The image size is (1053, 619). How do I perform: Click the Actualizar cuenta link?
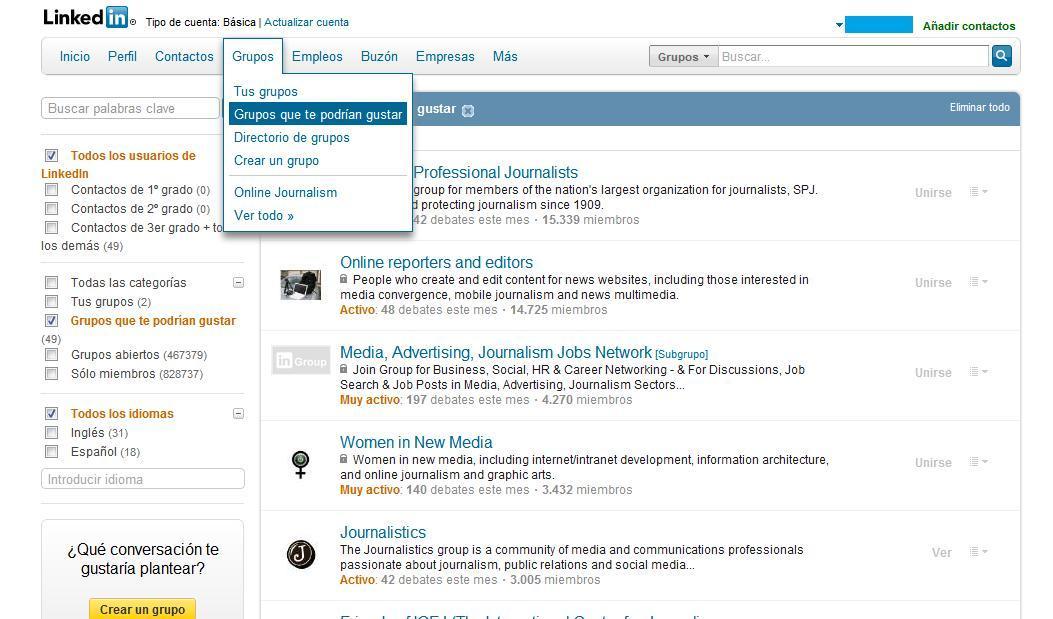point(306,22)
